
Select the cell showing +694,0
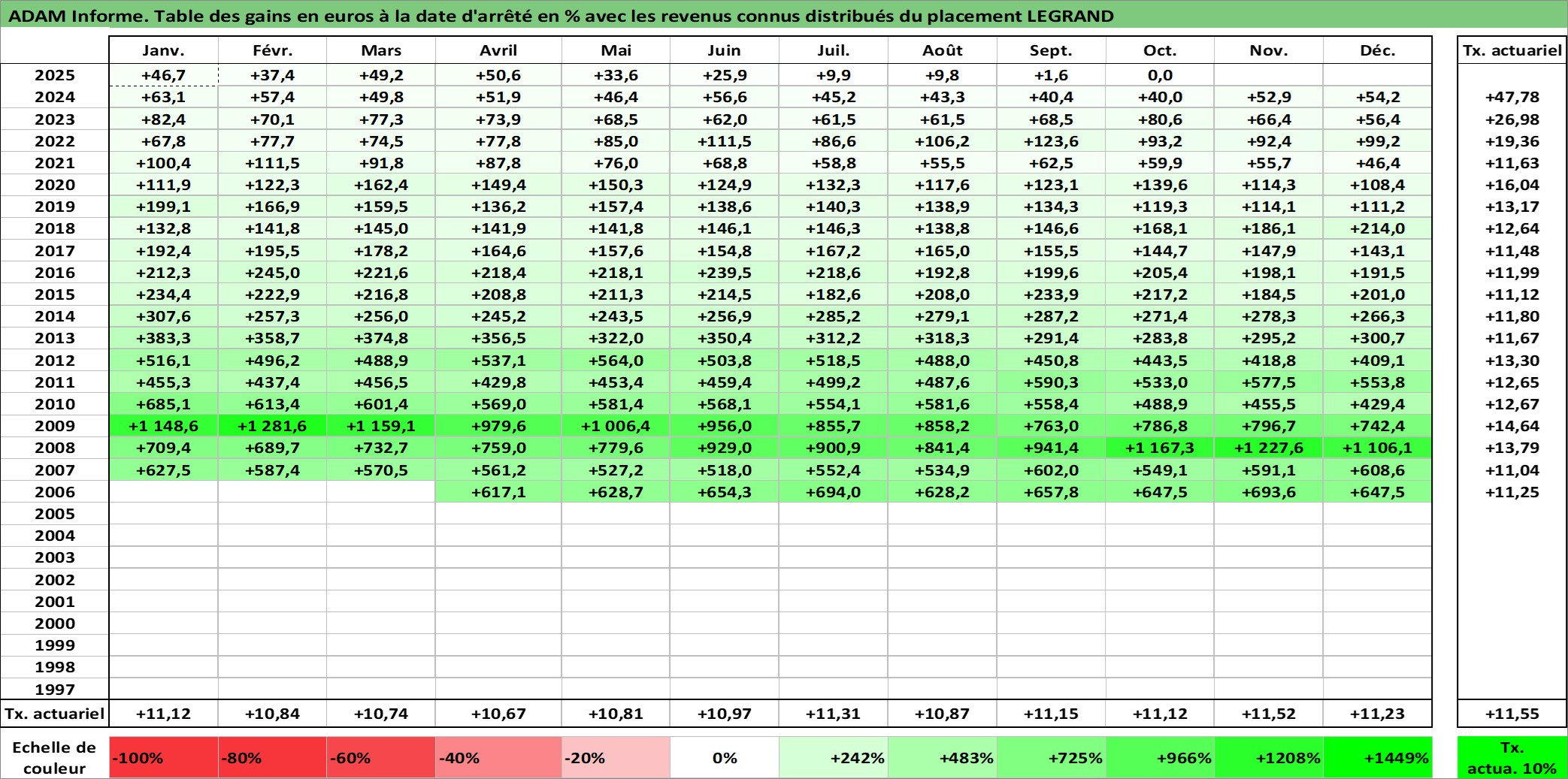click(x=834, y=492)
